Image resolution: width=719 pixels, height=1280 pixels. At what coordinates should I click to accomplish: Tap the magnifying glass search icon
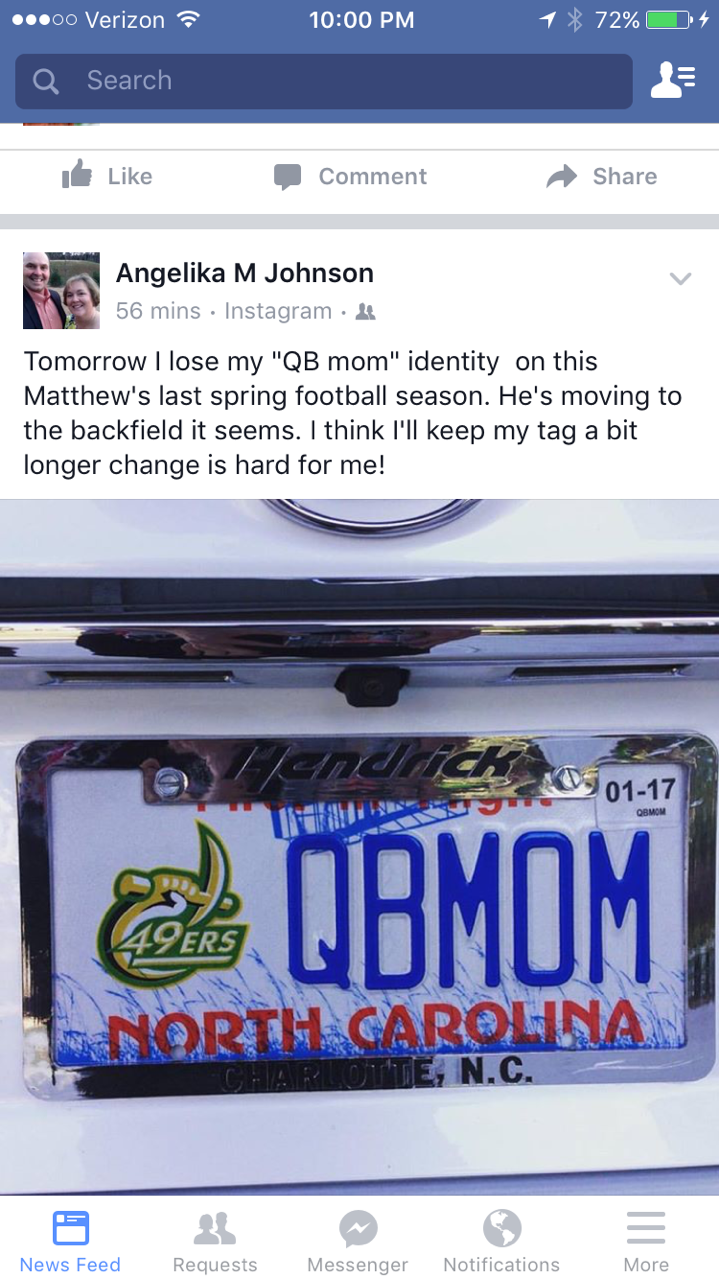[x=46, y=81]
